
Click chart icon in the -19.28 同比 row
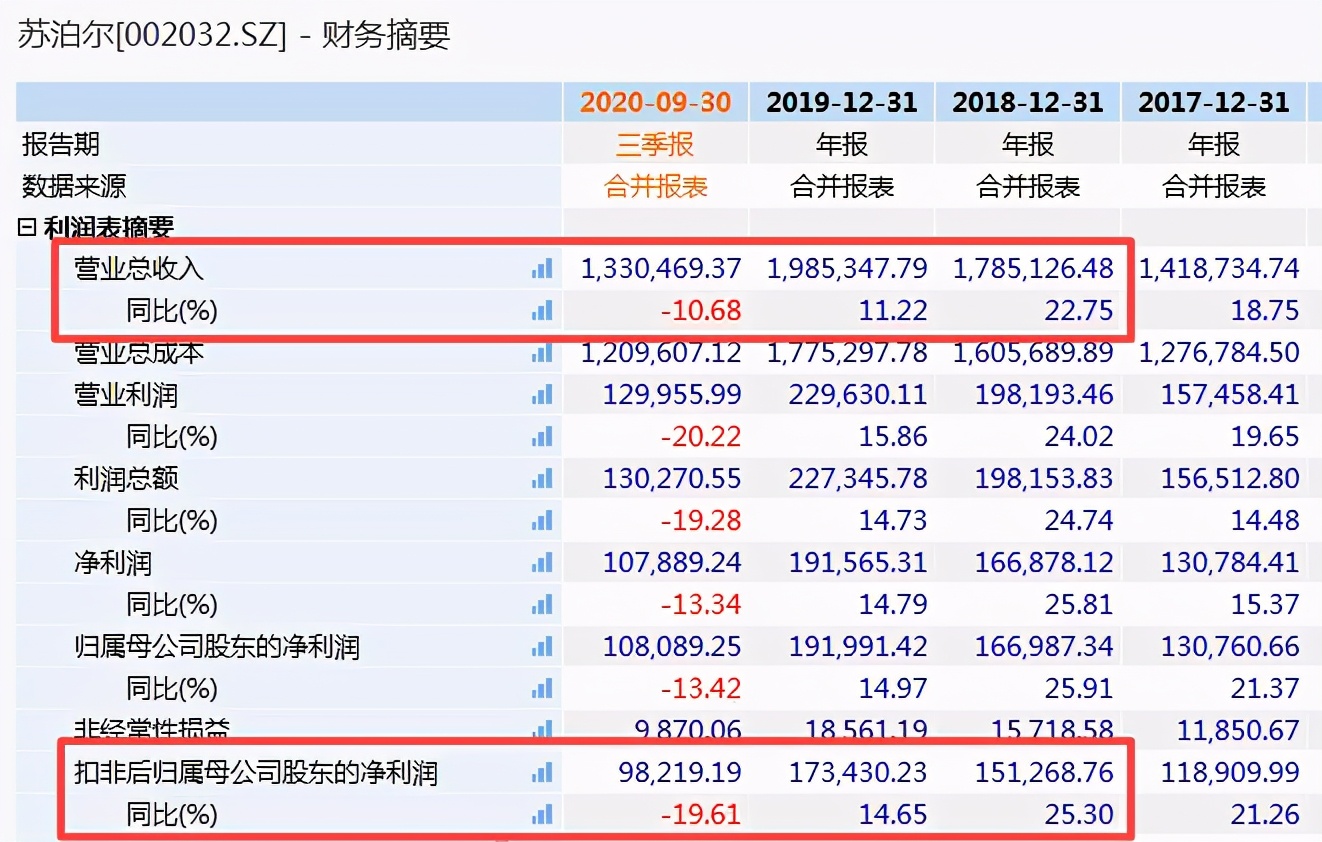542,521
